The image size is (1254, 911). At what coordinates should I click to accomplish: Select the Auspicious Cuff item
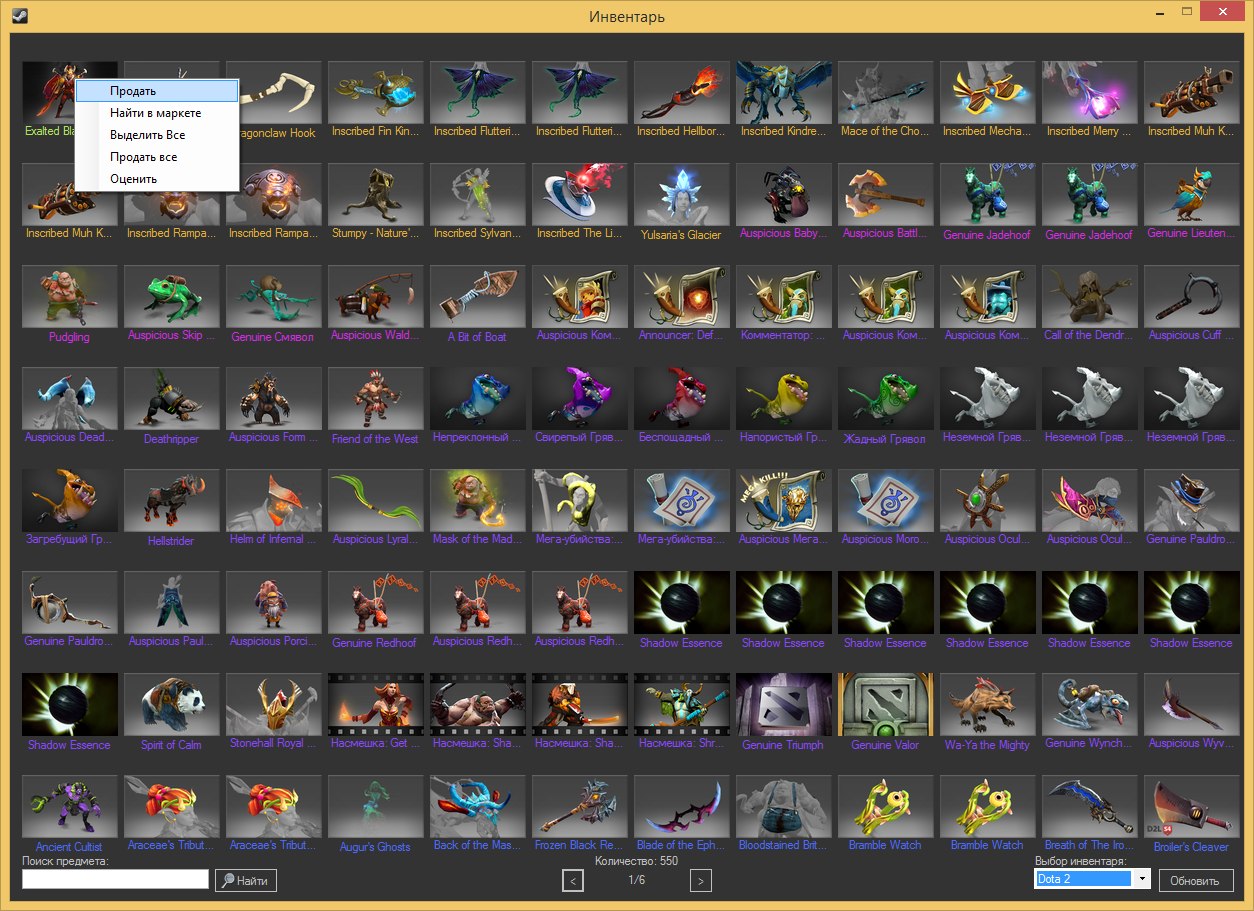pyautogui.click(x=1192, y=297)
